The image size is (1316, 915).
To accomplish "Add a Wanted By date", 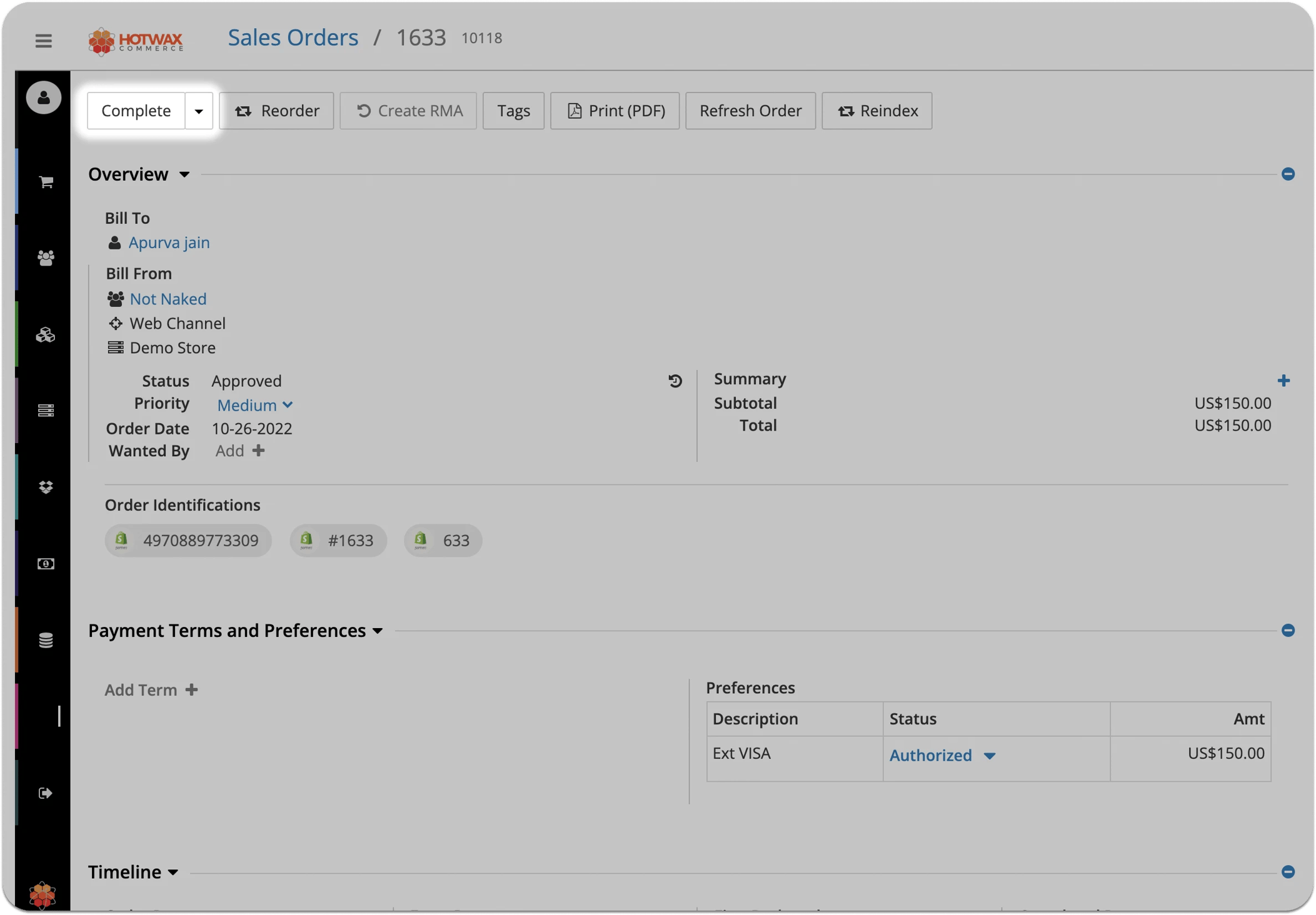I will point(240,451).
